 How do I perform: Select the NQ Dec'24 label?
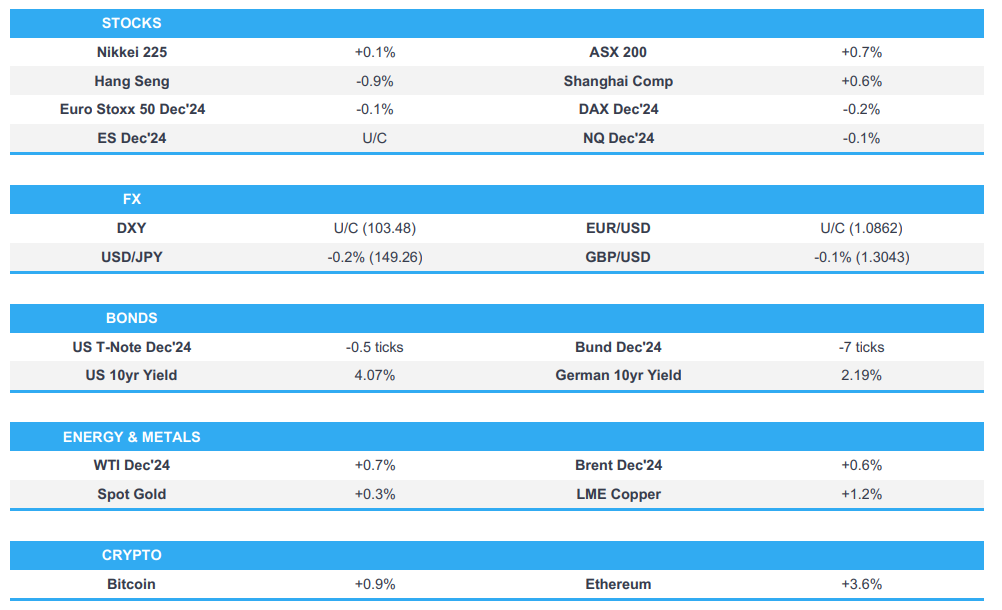coord(618,138)
